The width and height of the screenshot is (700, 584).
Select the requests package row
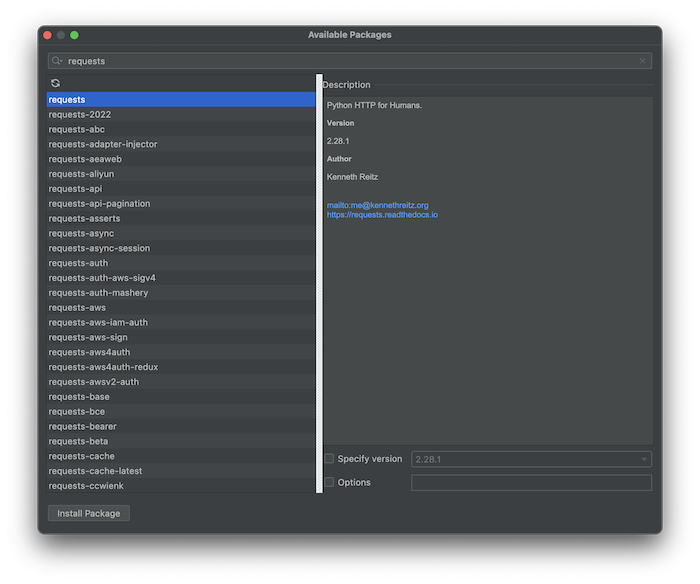click(181, 100)
